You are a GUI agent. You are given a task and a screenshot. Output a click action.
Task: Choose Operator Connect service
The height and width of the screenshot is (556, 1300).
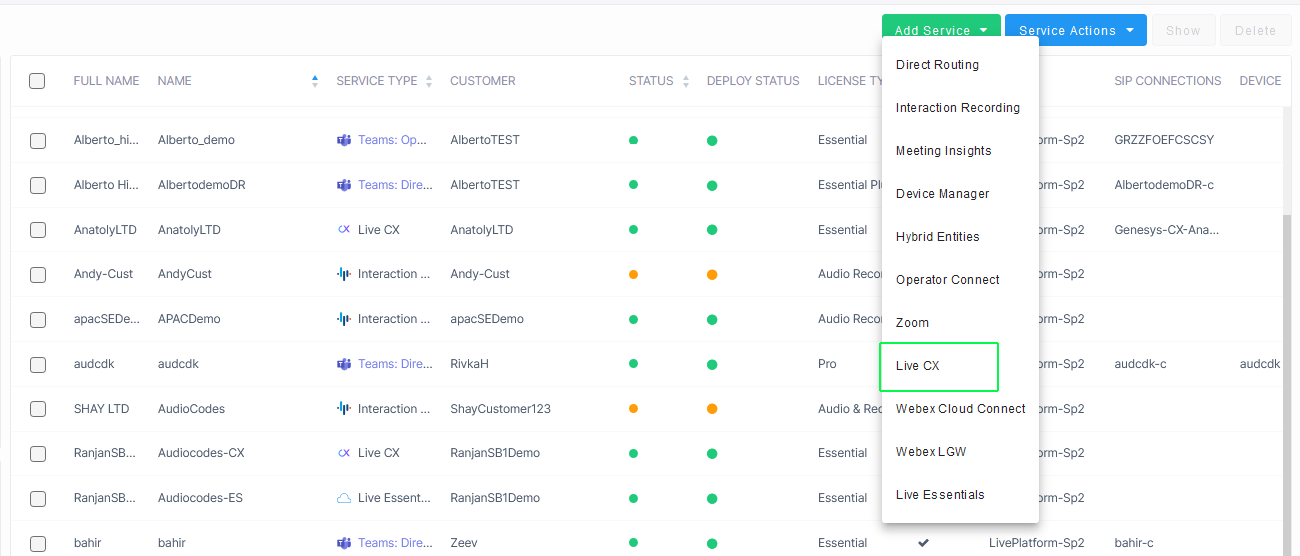[x=948, y=280]
